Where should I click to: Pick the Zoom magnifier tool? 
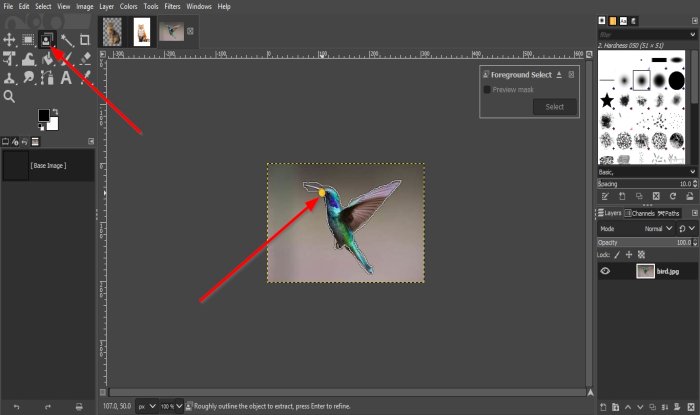point(9,97)
